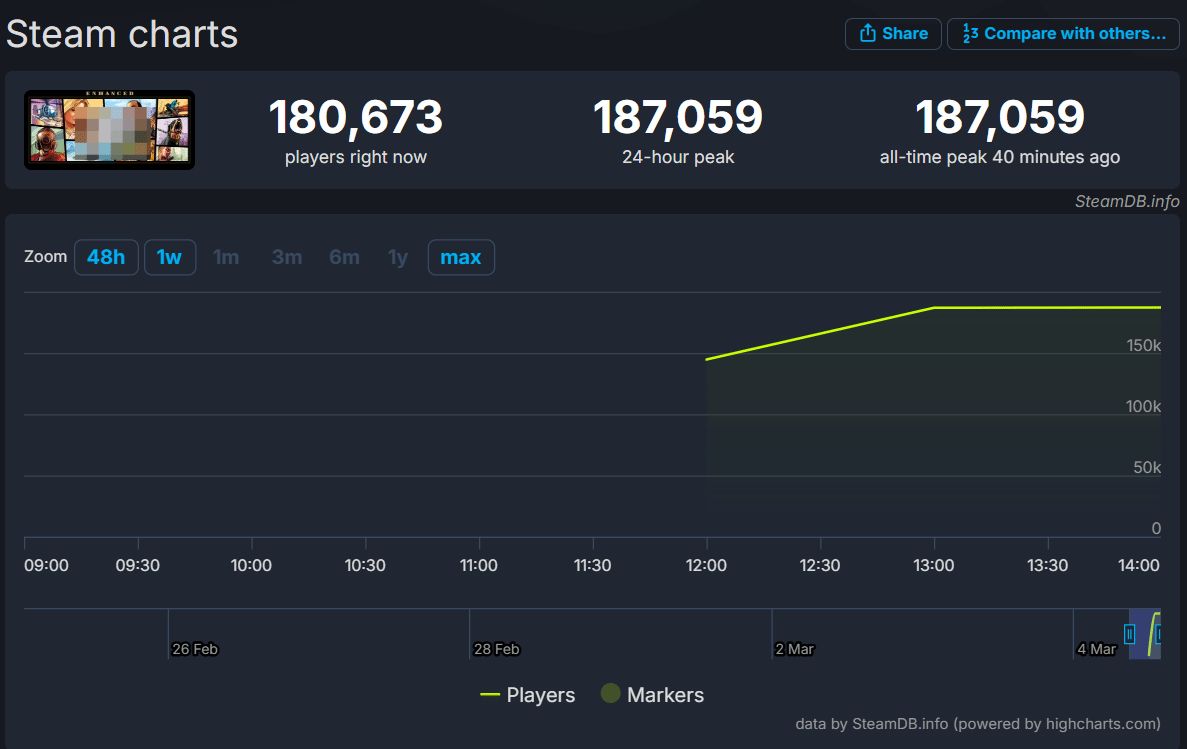This screenshot has width=1187, height=749.
Task: Select the 3m zoom option
Action: pyautogui.click(x=287, y=257)
